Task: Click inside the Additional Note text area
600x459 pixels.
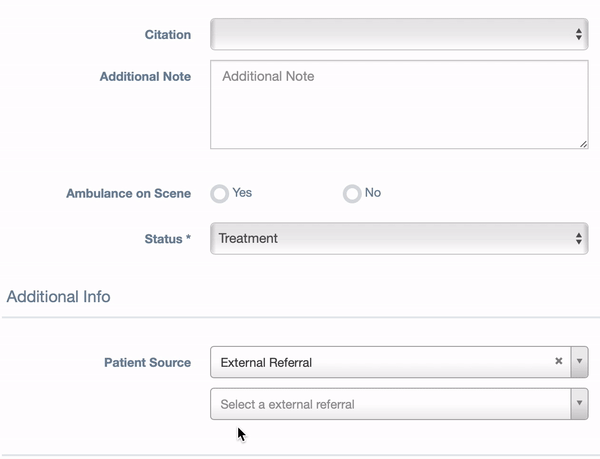Action: 399,104
